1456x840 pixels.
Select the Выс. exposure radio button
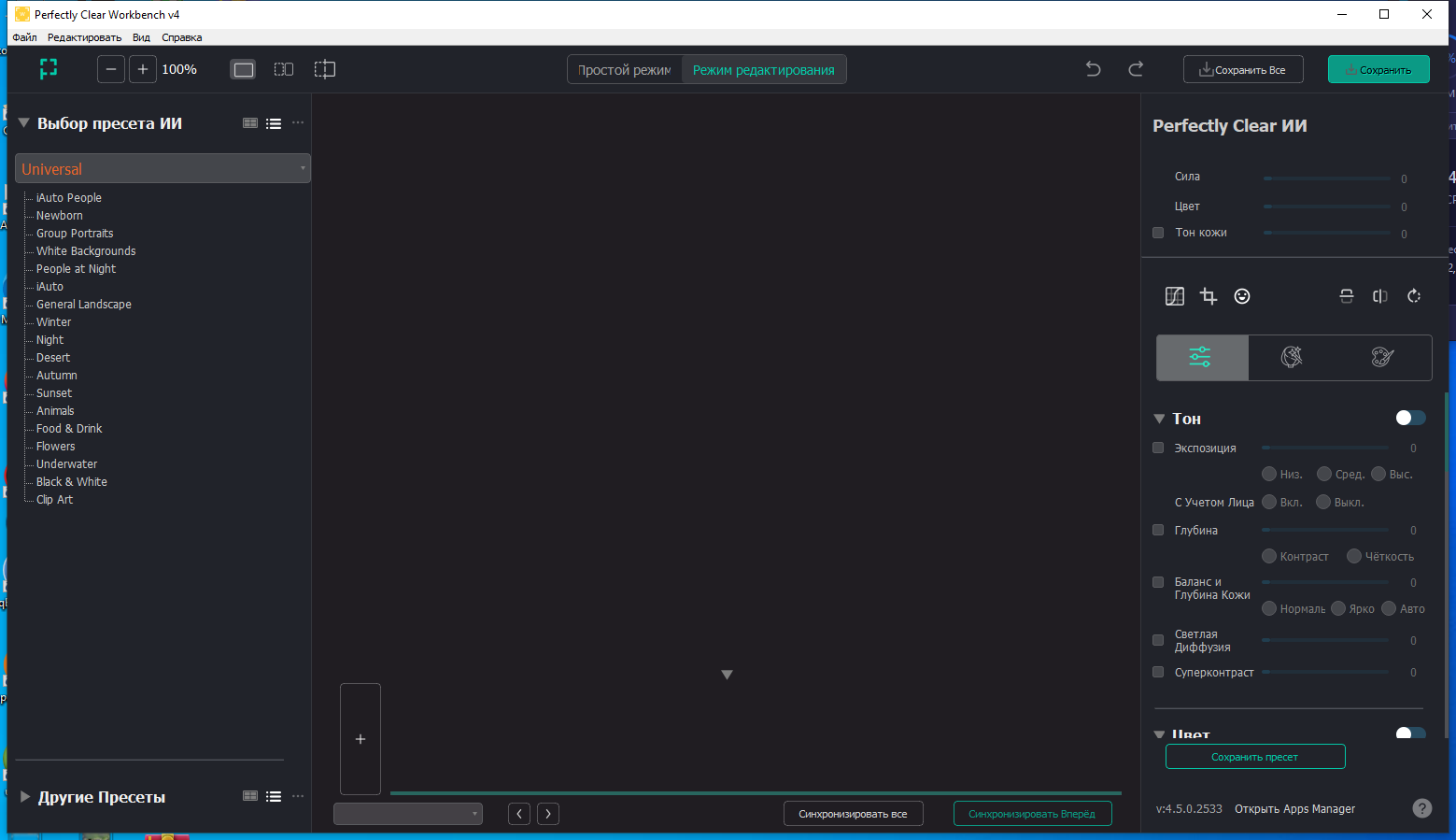(x=1378, y=474)
